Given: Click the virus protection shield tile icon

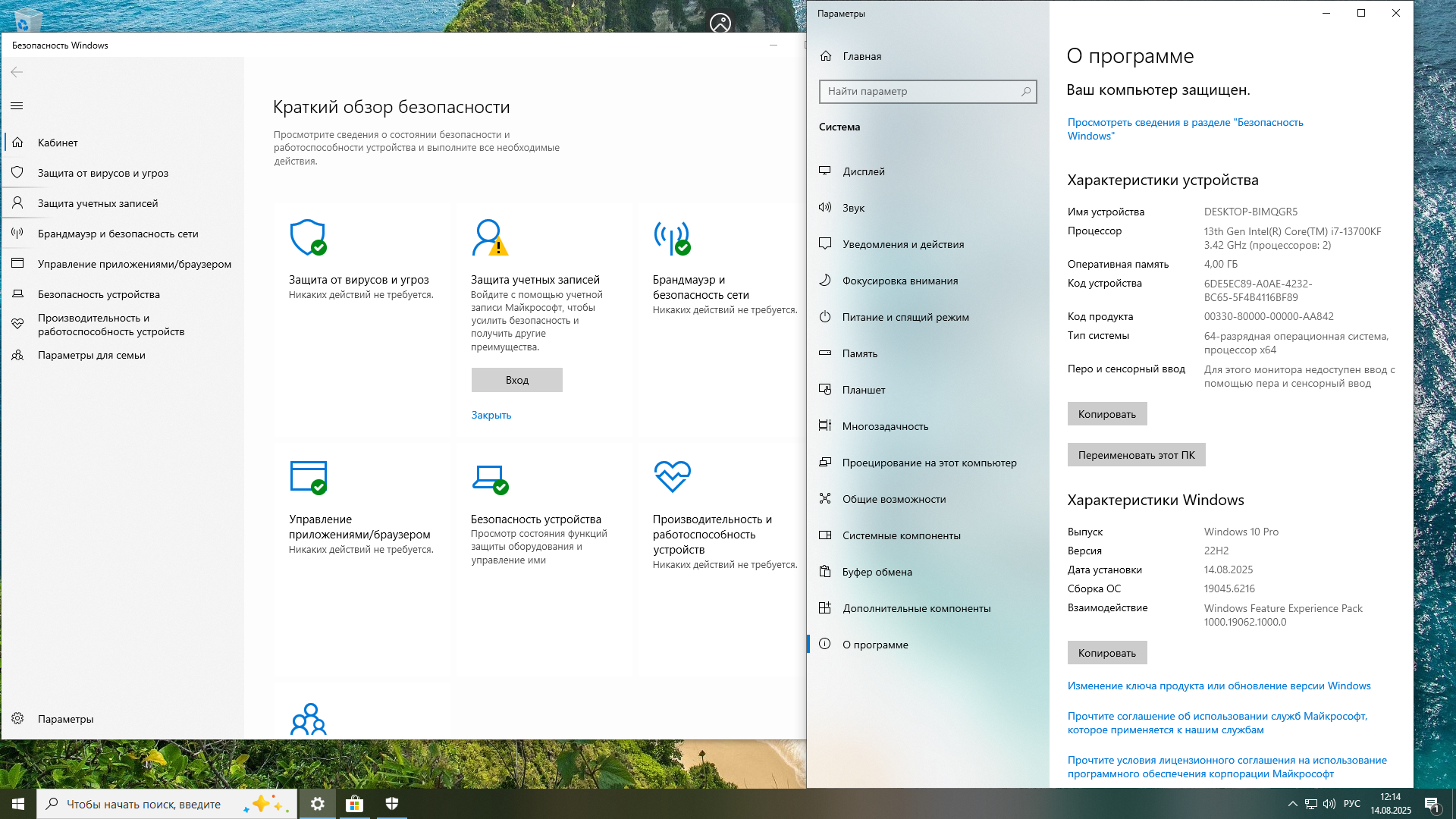Looking at the screenshot, I should (x=308, y=237).
